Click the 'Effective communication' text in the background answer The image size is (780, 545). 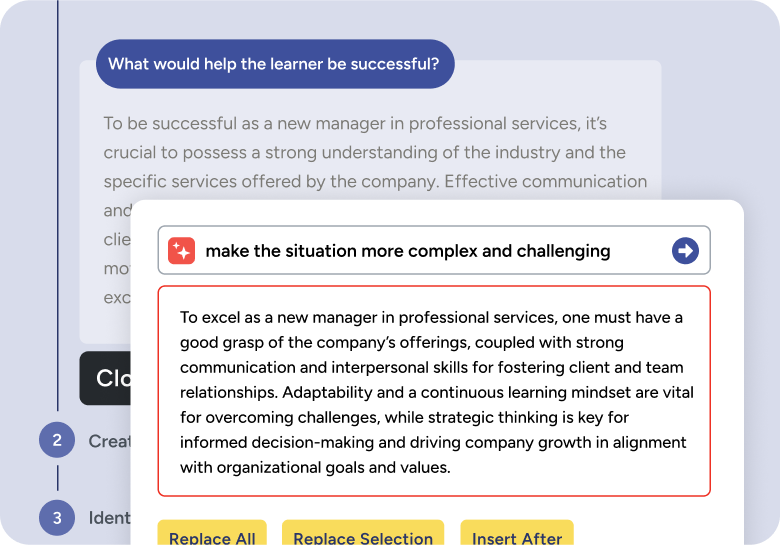tap(546, 182)
